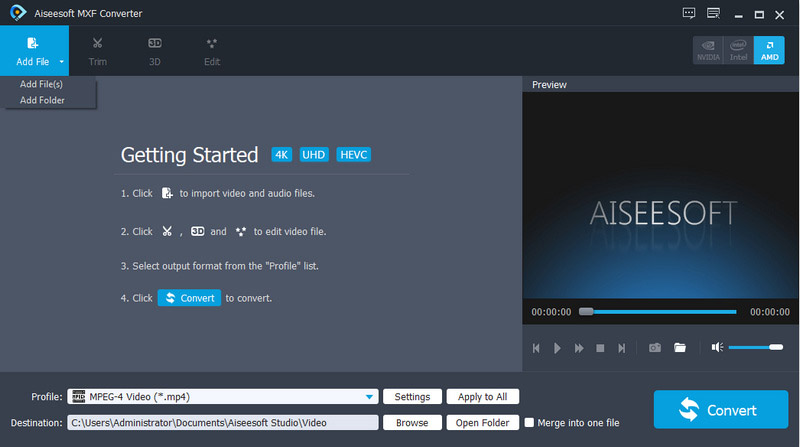Viewport: 800px width, 447px height.
Task: Take a snapshot with the camera icon
Action: click(x=655, y=347)
